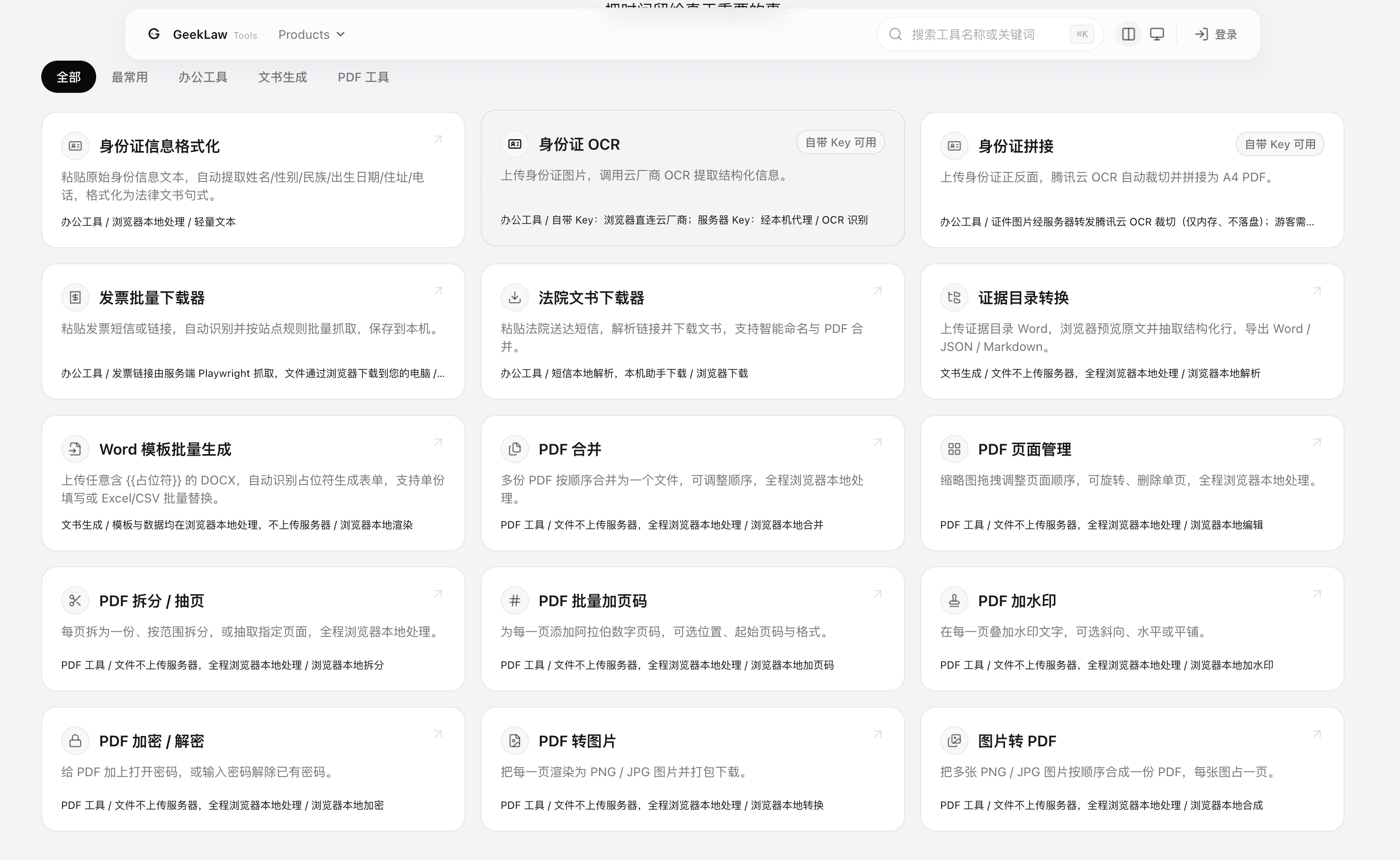
Task: Toggle the split layout view icon
Action: [1129, 35]
